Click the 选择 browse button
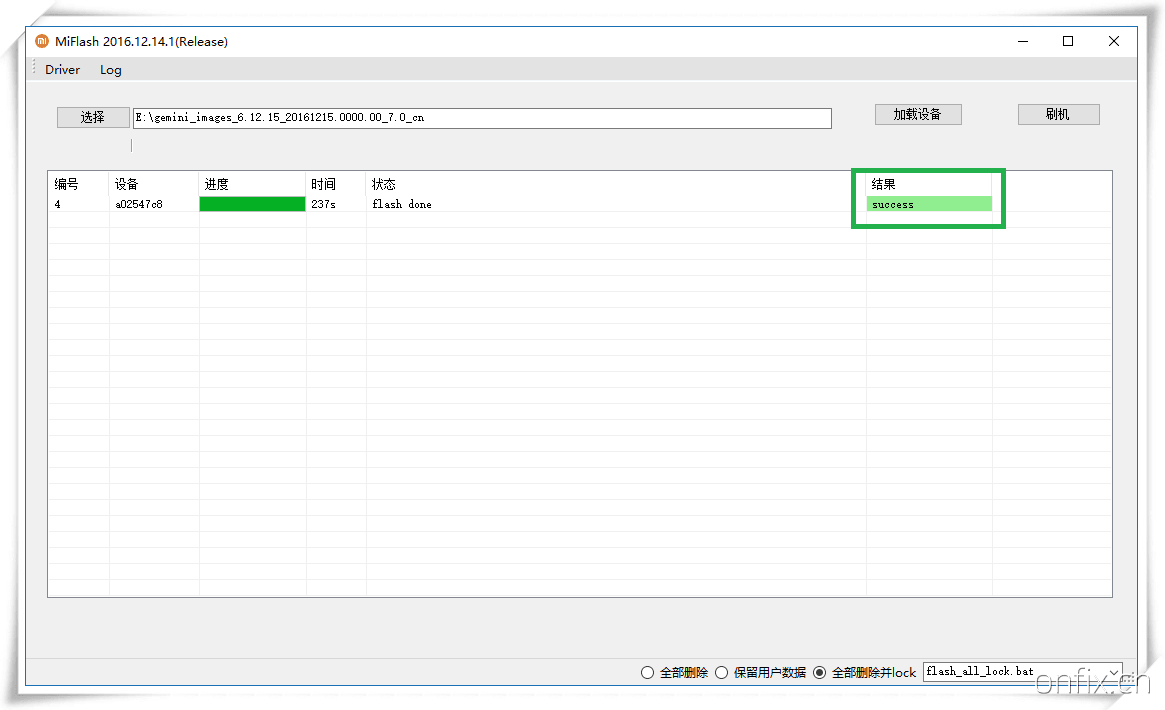1165x710 pixels. [x=93, y=117]
